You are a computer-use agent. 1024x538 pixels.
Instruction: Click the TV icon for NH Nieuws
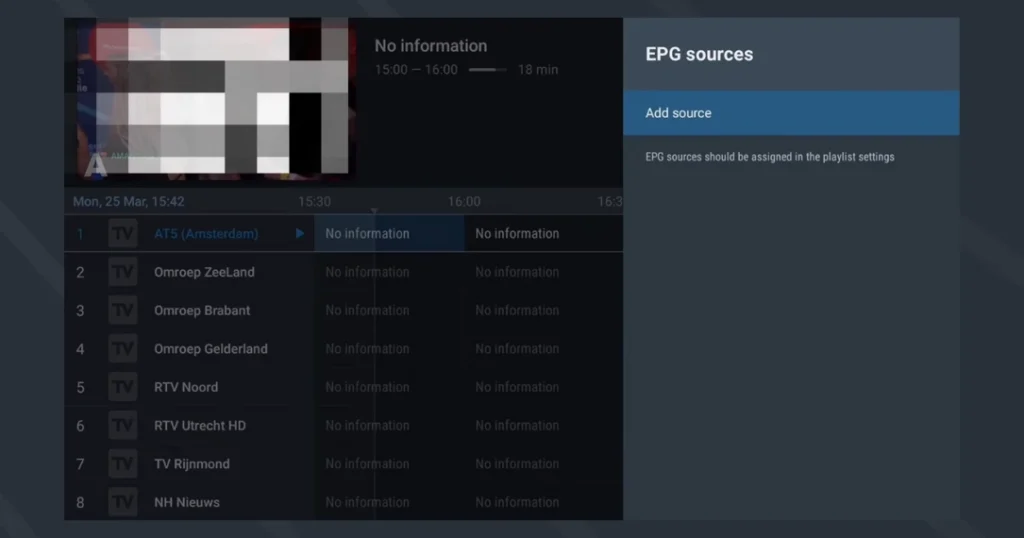coord(123,503)
